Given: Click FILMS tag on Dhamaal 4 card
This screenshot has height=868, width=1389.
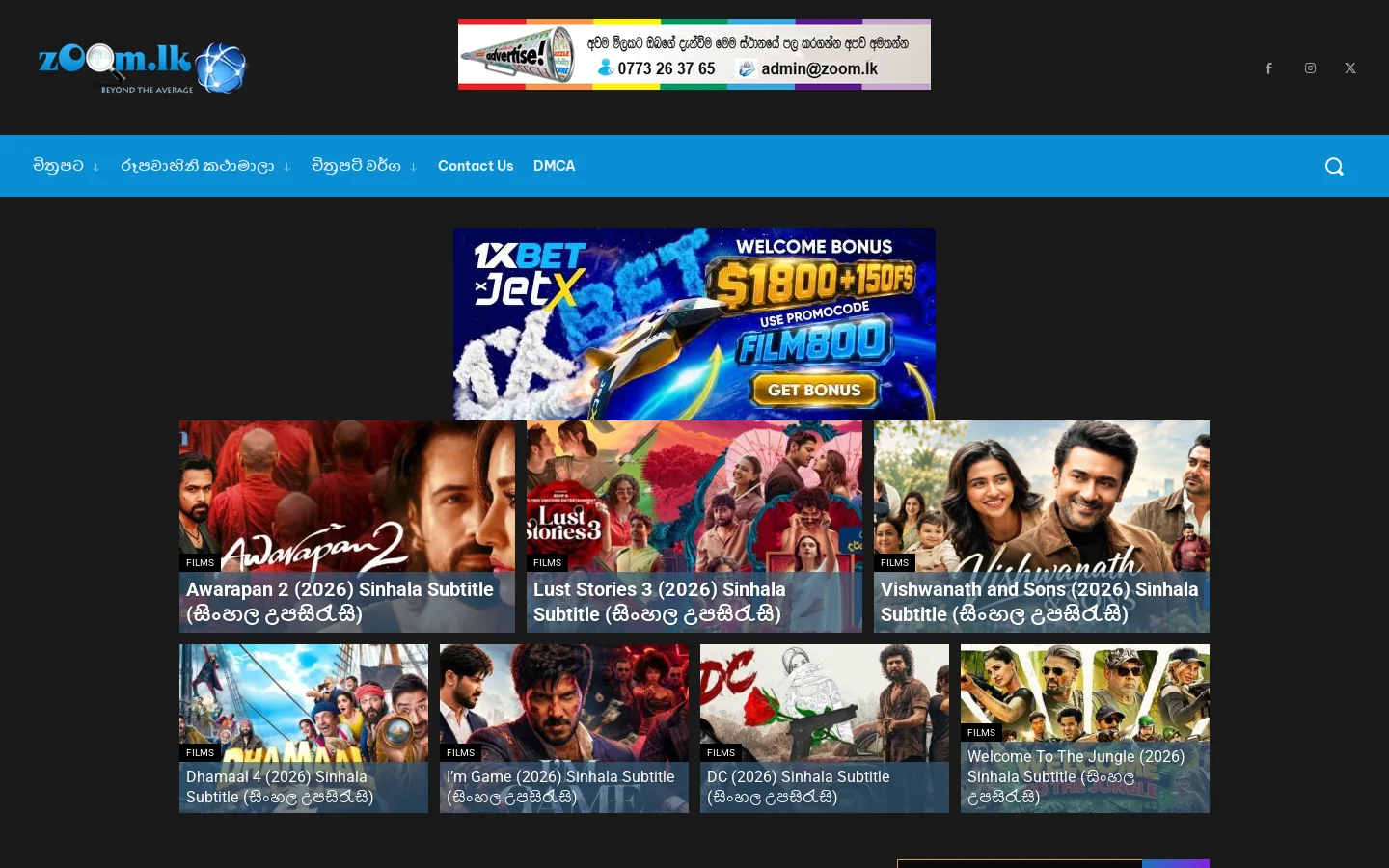Looking at the screenshot, I should (x=201, y=753).
